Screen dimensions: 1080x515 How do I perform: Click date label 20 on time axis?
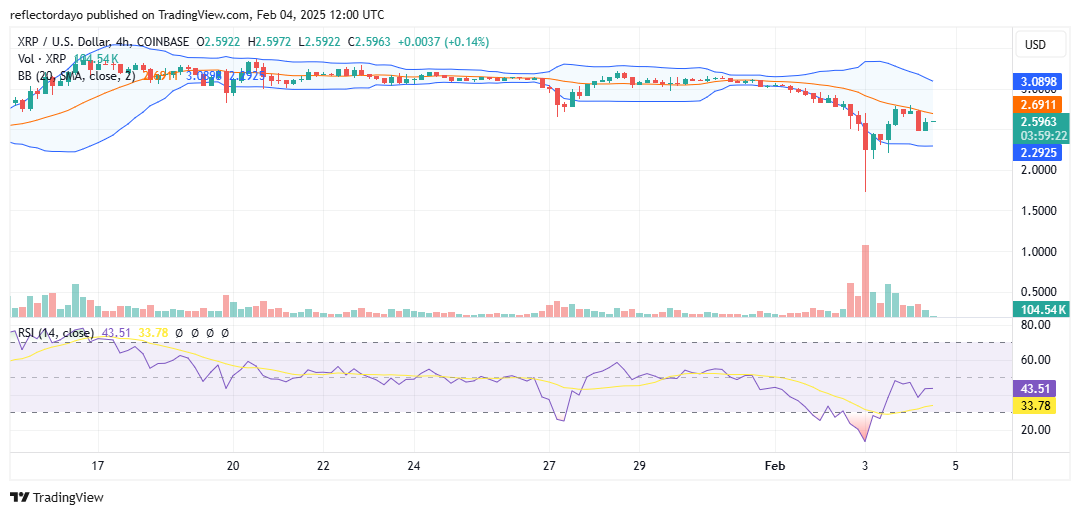[233, 465]
